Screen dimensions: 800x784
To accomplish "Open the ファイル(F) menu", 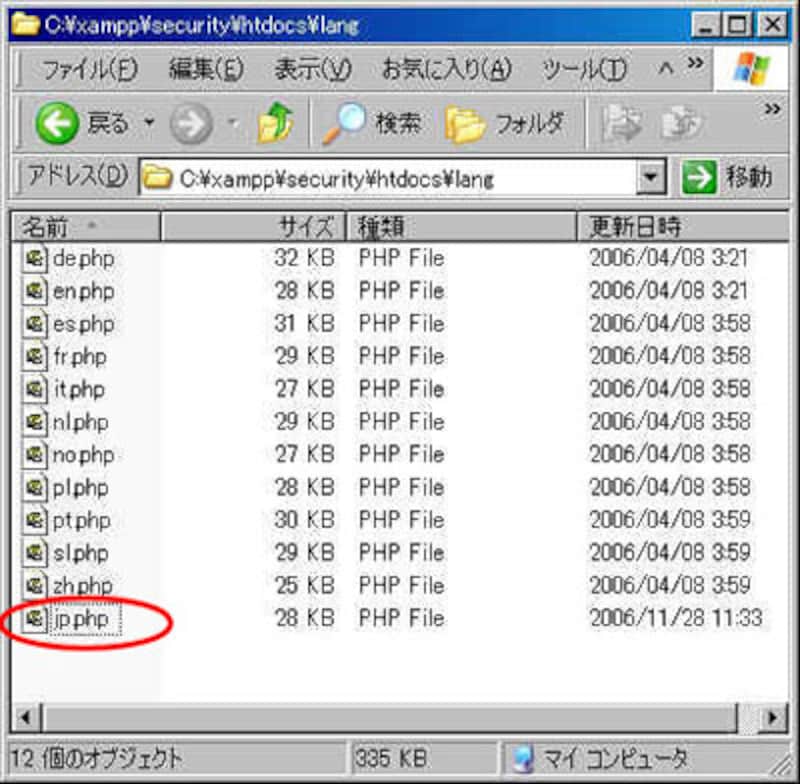I will [x=89, y=70].
